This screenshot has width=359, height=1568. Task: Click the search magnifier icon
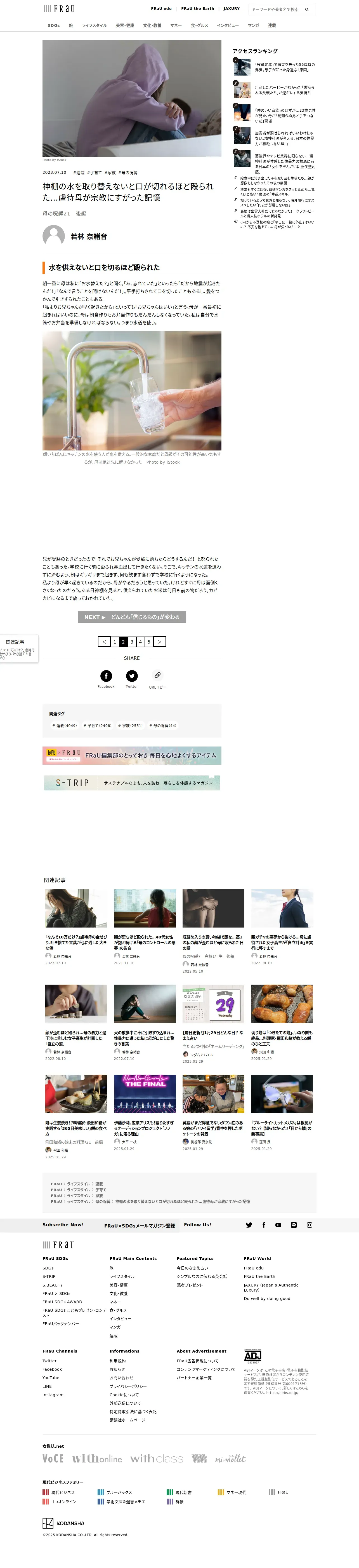pos(307,9)
